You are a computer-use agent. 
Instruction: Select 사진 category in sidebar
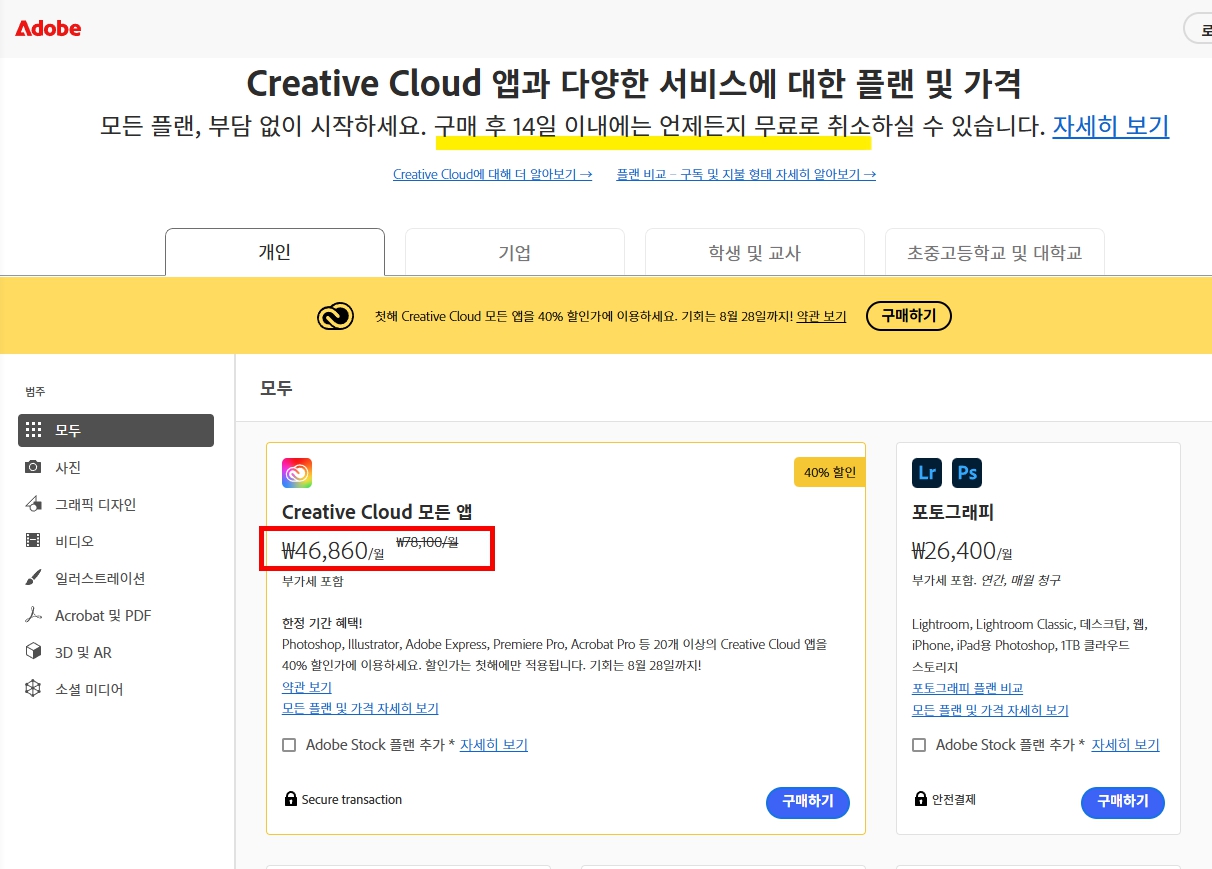coord(116,467)
